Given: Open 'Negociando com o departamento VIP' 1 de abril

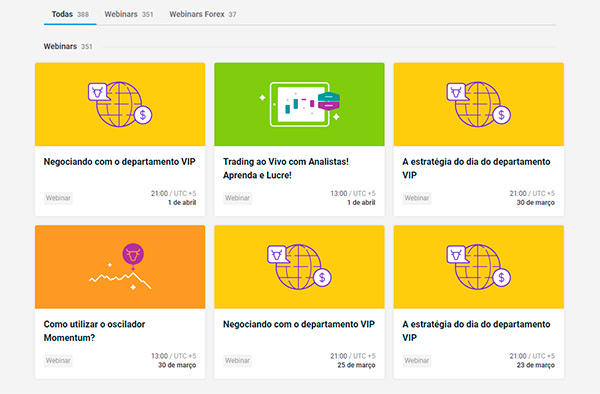Looking at the screenshot, I should point(119,162).
